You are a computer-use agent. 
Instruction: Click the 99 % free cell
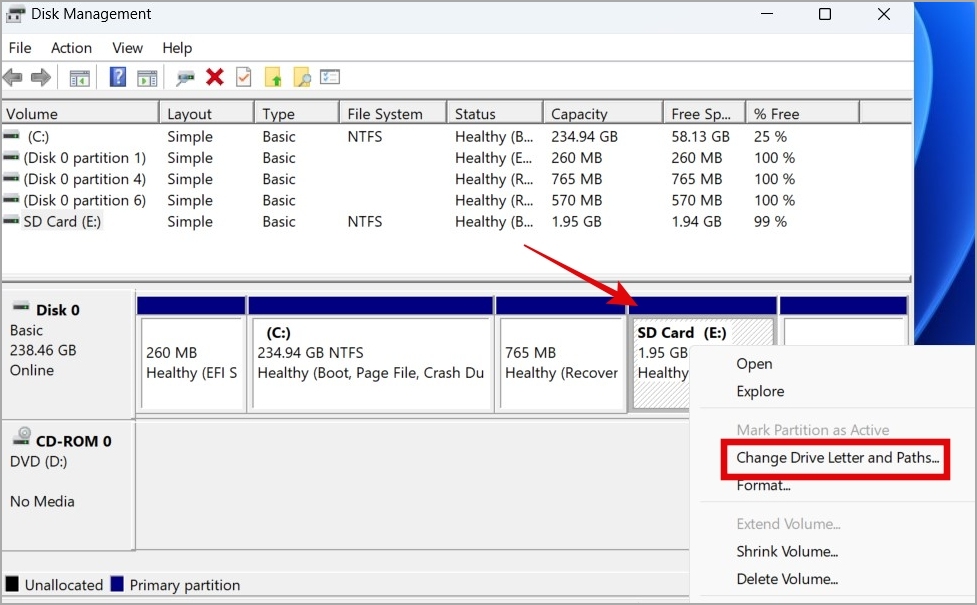[x=770, y=221]
